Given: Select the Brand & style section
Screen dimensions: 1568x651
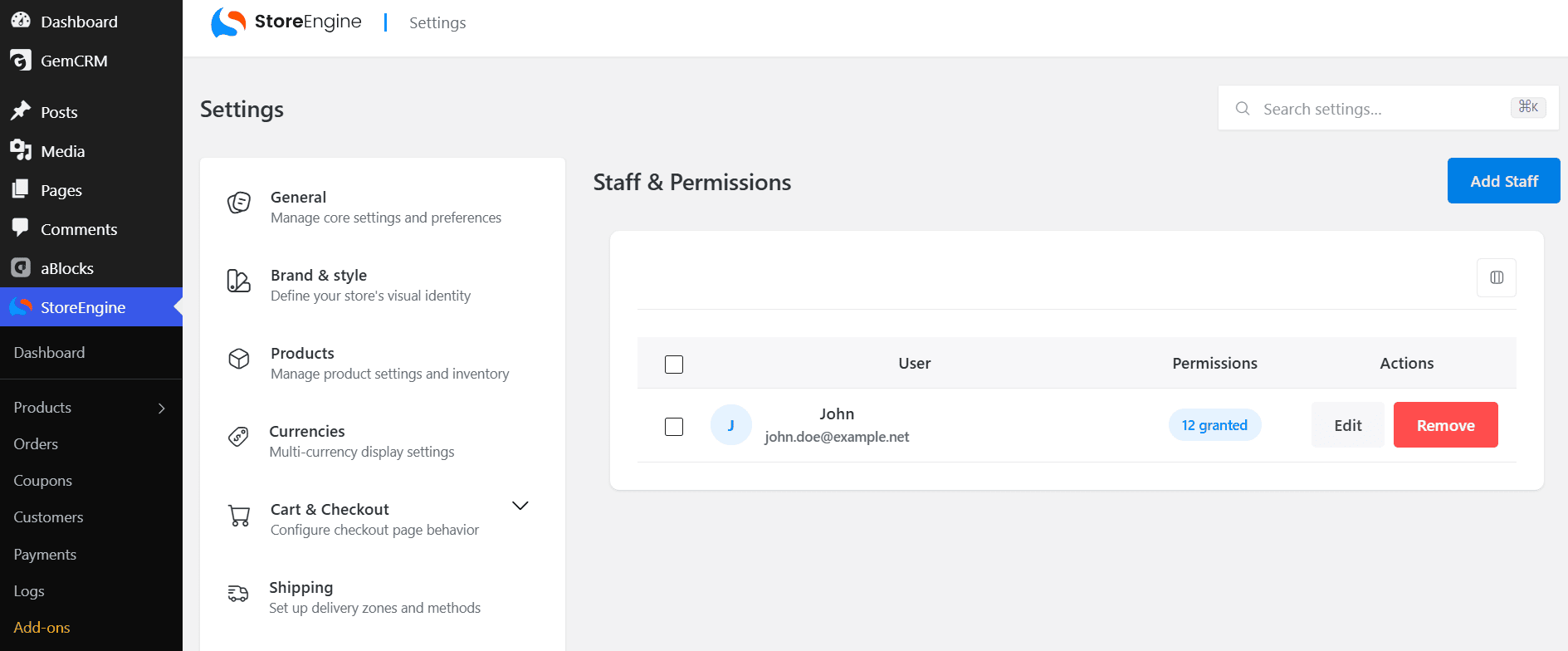Looking at the screenshot, I should pyautogui.click(x=382, y=285).
